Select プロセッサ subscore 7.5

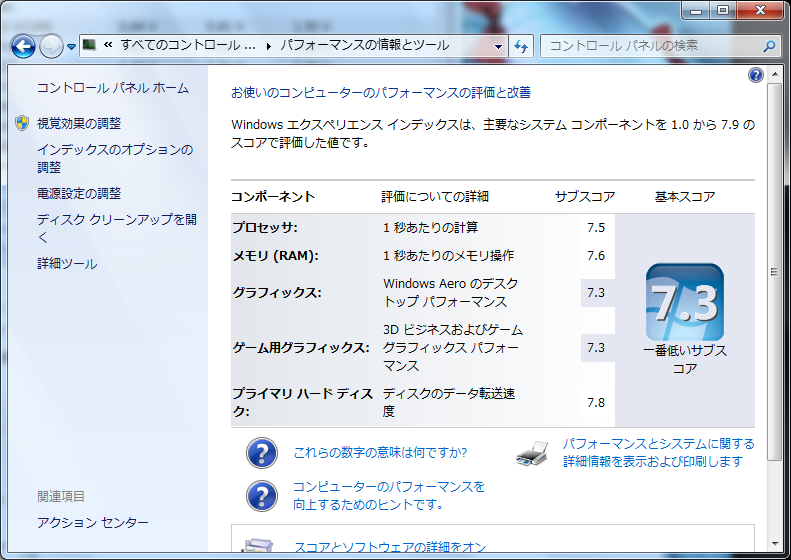tap(596, 228)
